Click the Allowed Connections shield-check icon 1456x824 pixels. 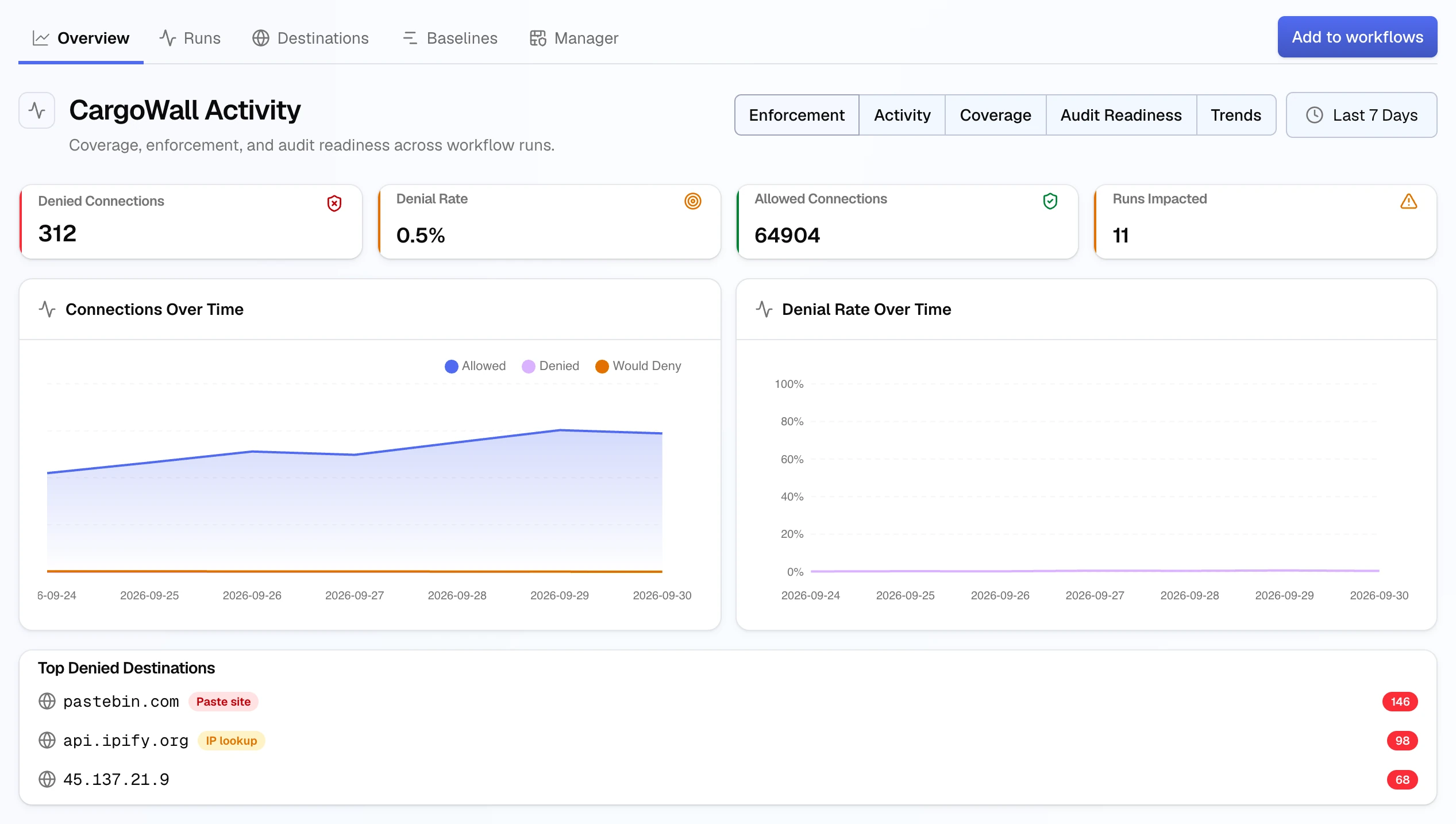(x=1050, y=201)
